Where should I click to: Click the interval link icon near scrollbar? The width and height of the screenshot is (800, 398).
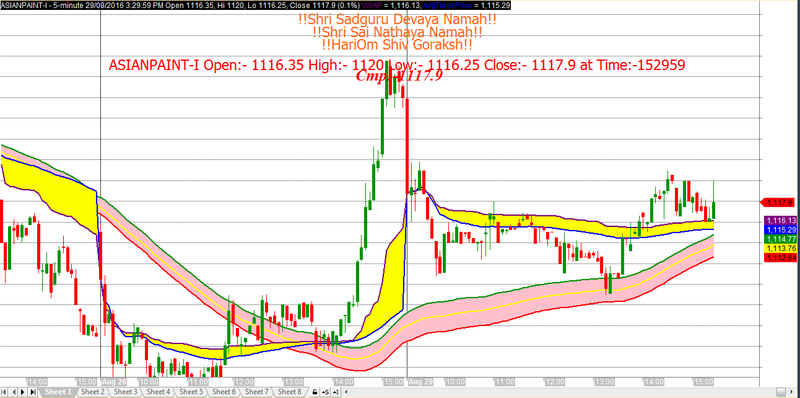tap(336, 392)
